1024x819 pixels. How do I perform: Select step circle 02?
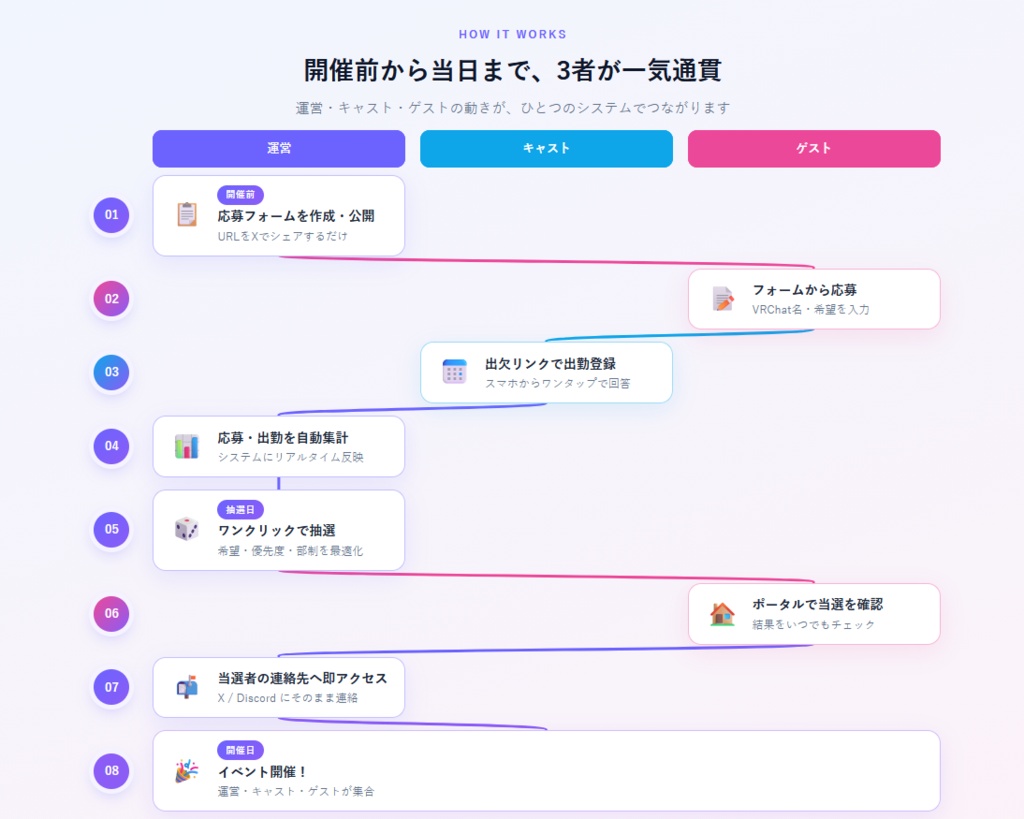coord(112,299)
